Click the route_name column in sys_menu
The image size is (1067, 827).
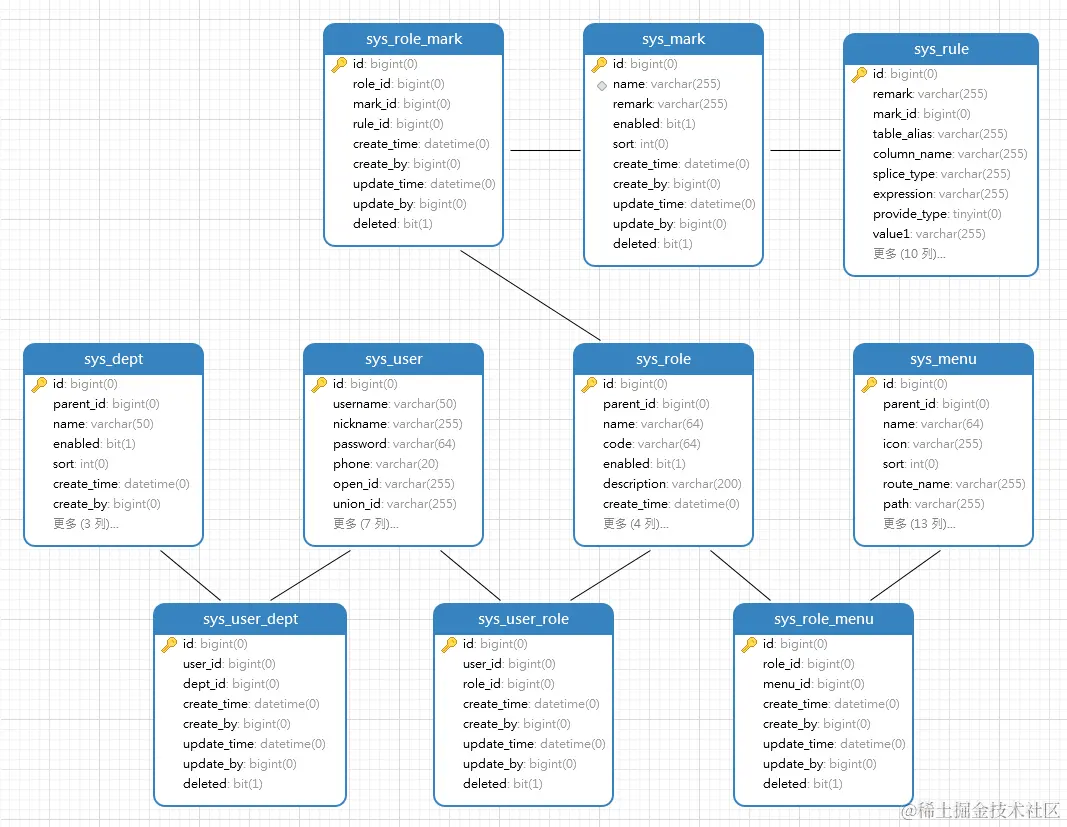tap(954, 484)
